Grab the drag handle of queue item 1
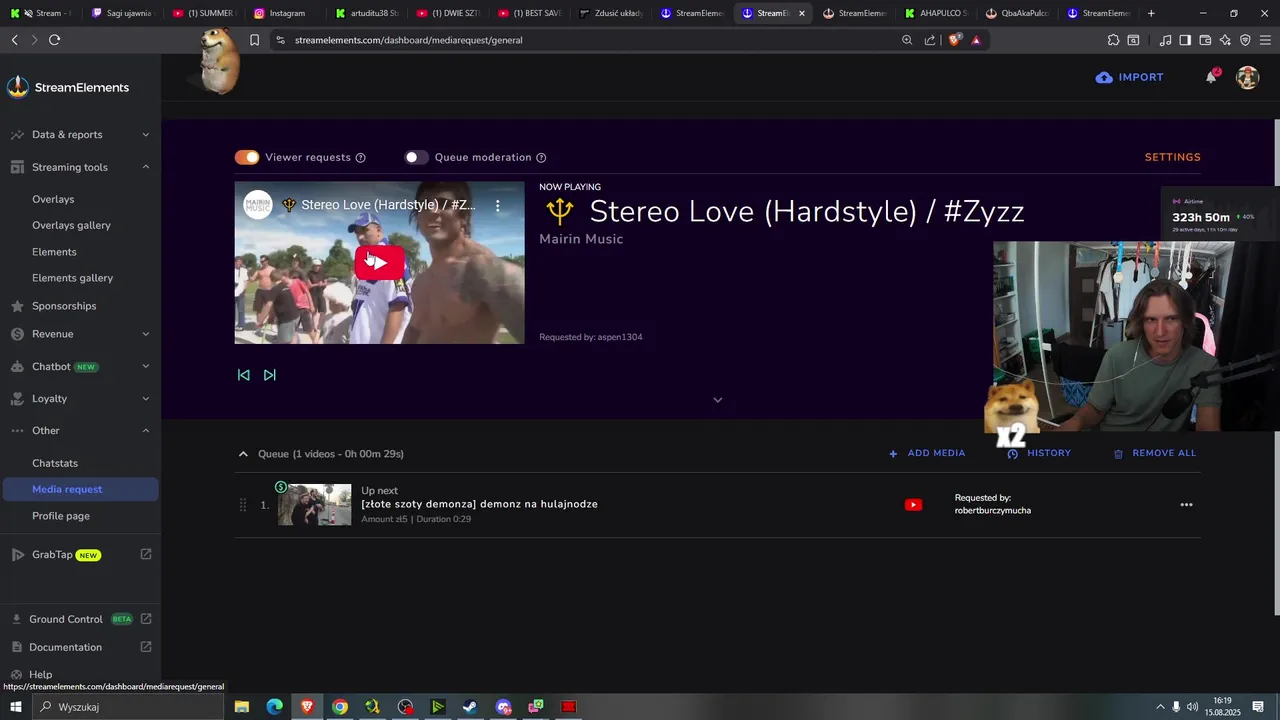Viewport: 1280px width, 720px height. (242, 505)
